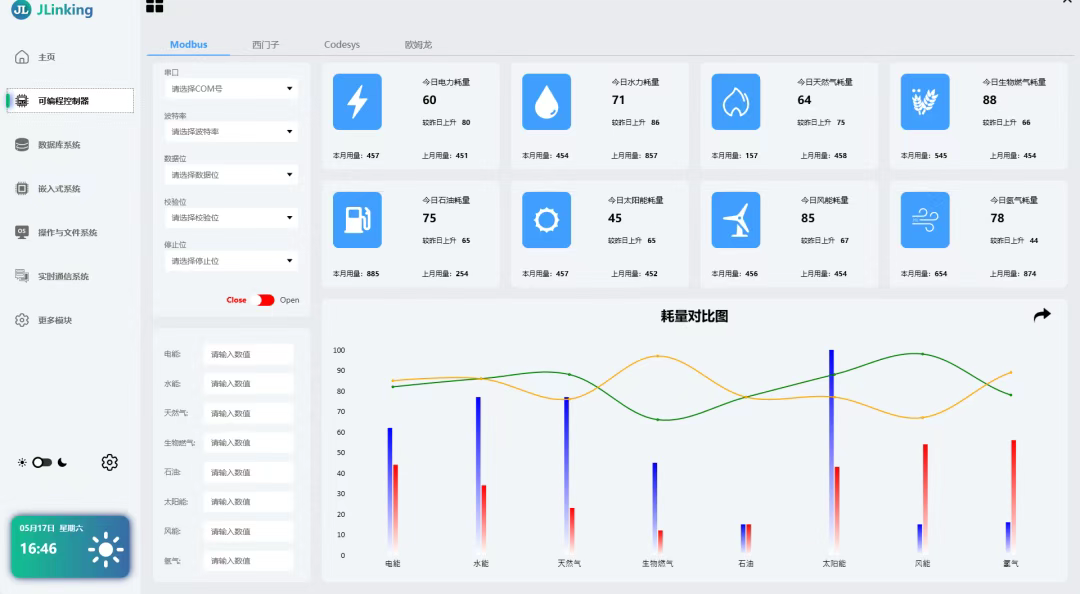The height and width of the screenshot is (594, 1080).
Task: Toggle the Close/Open connection switch
Action: coord(262,299)
